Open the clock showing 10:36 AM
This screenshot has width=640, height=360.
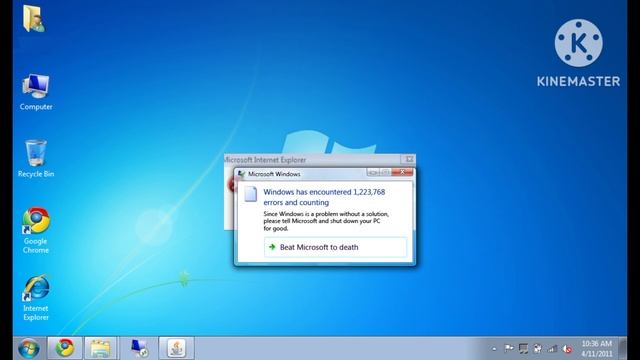(596, 344)
